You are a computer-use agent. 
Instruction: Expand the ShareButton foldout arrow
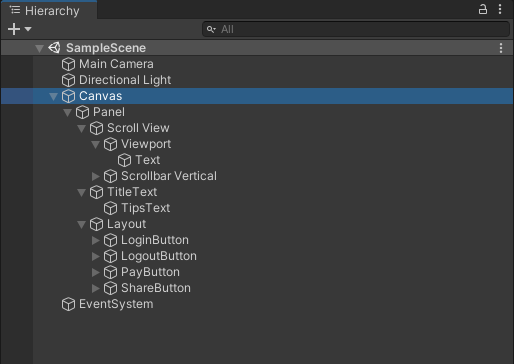(x=96, y=288)
